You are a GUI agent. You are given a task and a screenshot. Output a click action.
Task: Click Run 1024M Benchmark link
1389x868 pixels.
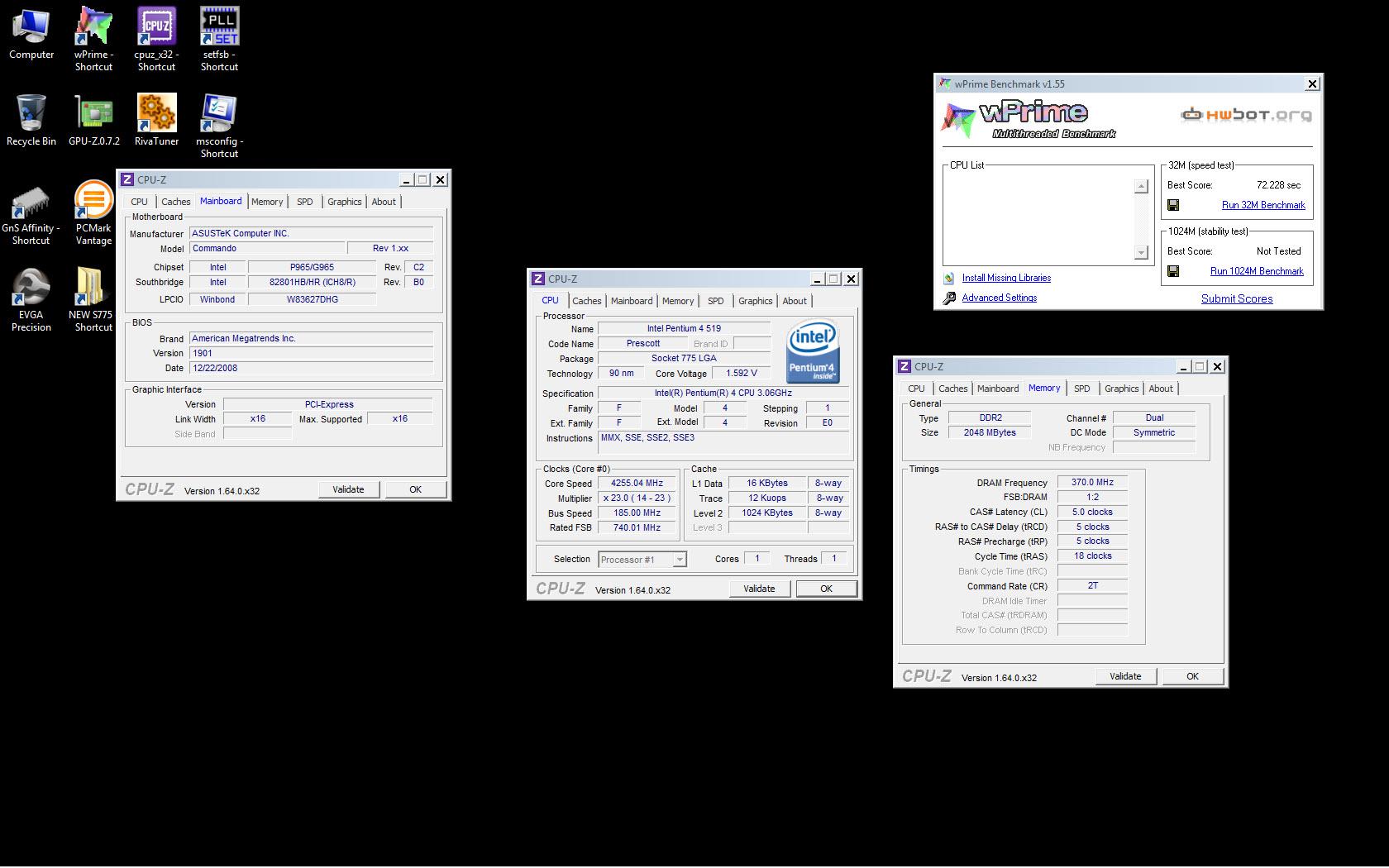point(1257,271)
